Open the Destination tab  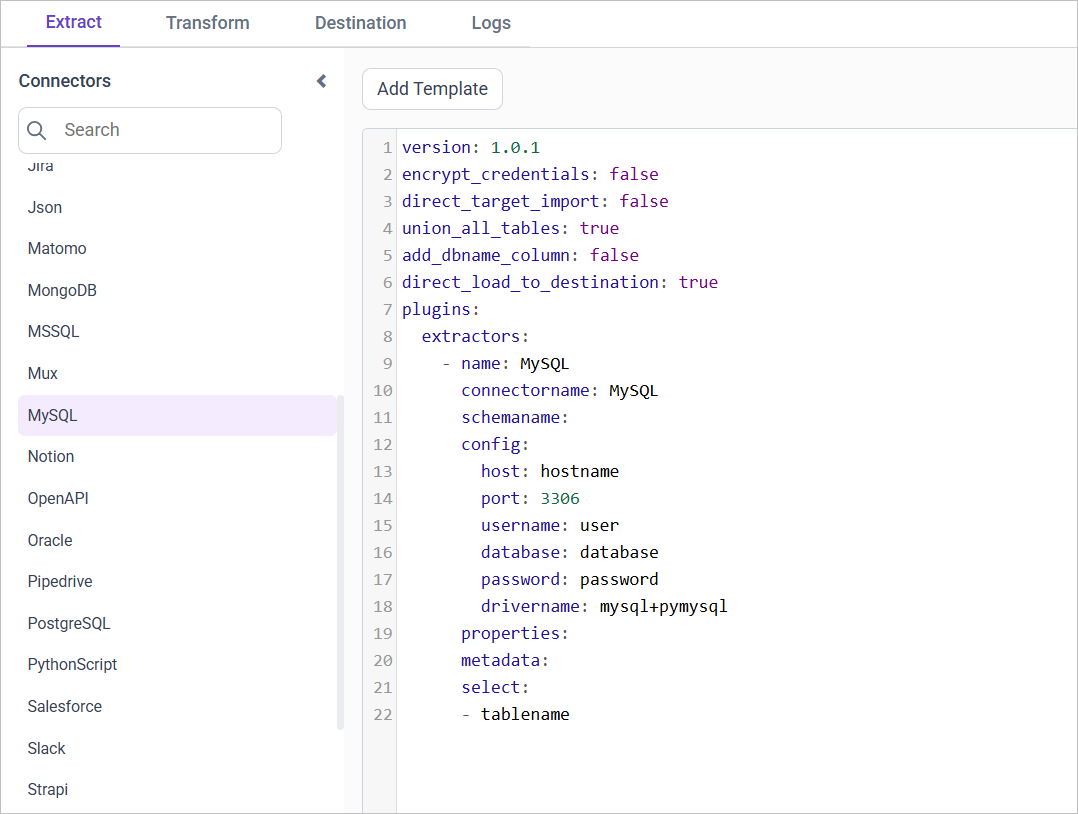(360, 23)
